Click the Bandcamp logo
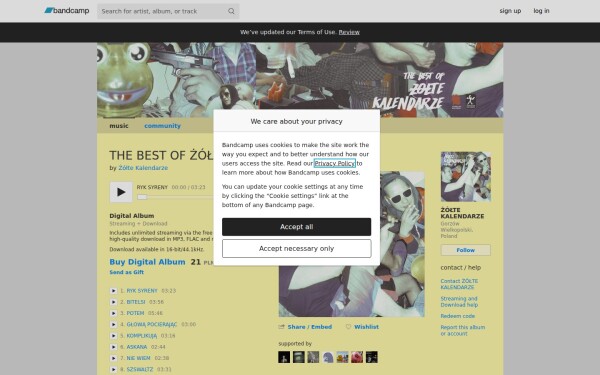This screenshot has height=375, width=600. (x=67, y=11)
